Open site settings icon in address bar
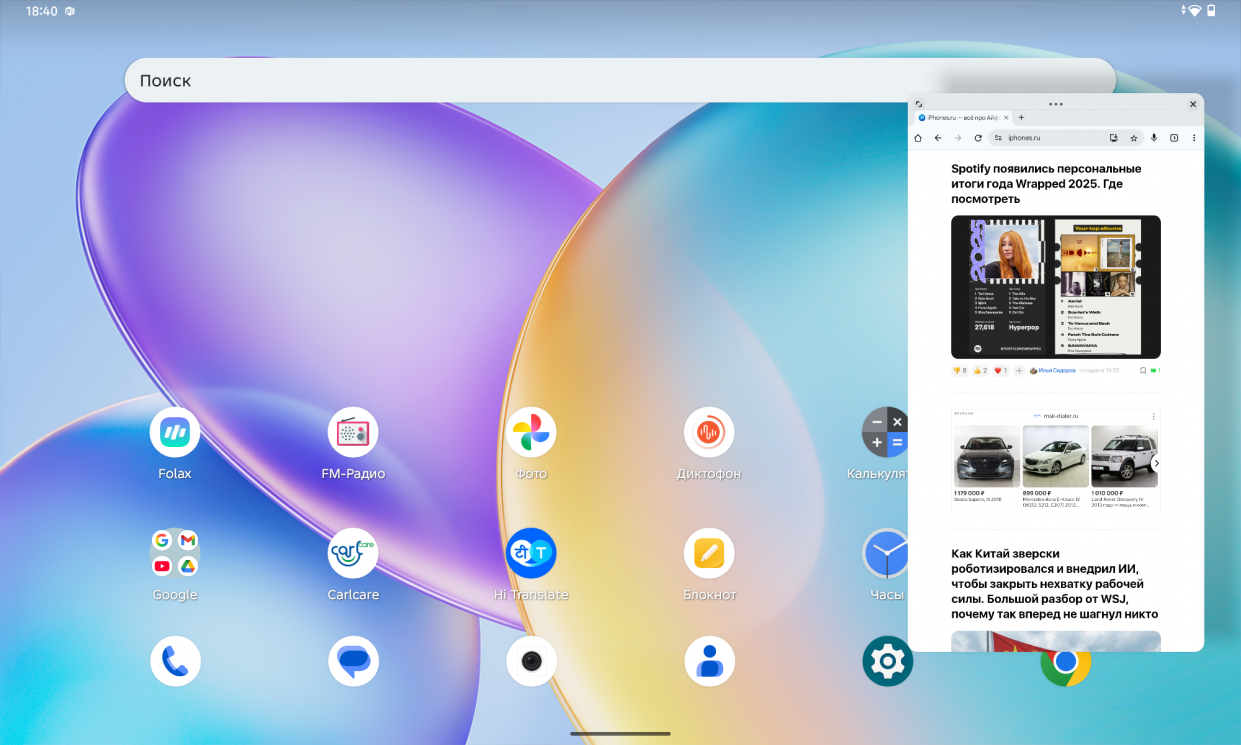The height and width of the screenshot is (745, 1241). pos(998,138)
